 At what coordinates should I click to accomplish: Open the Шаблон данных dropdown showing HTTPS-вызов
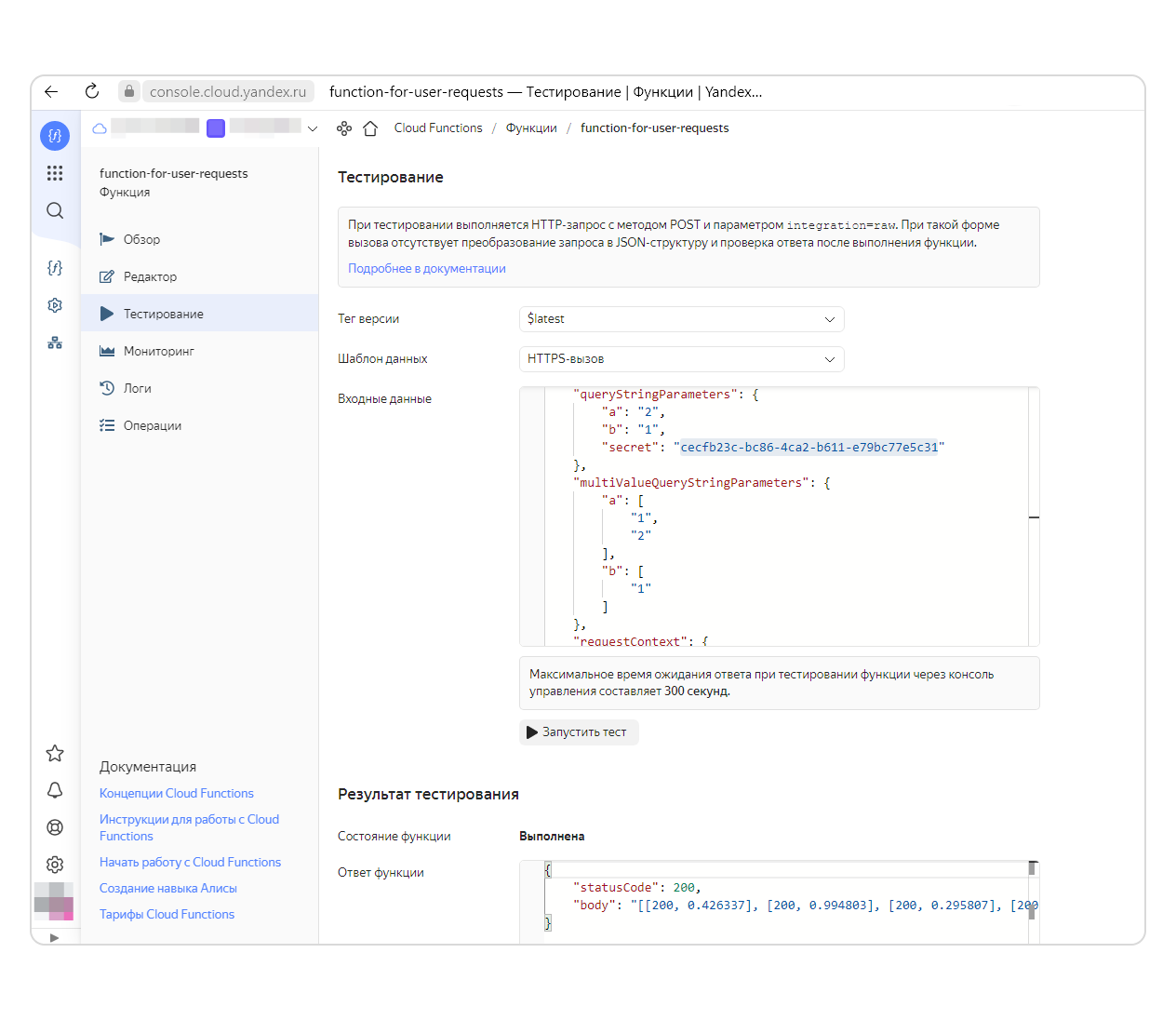(681, 359)
